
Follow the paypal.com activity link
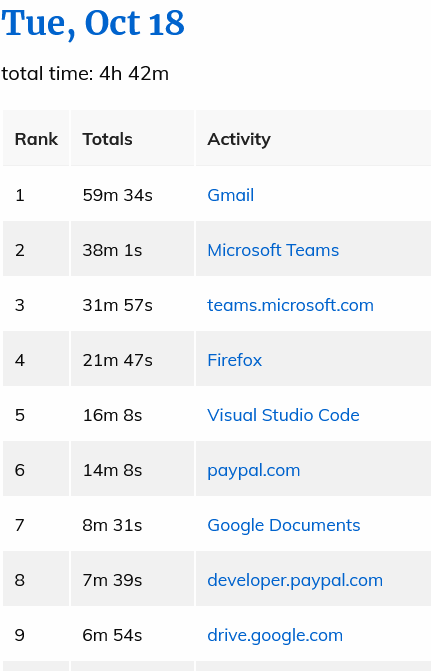[x=254, y=471]
